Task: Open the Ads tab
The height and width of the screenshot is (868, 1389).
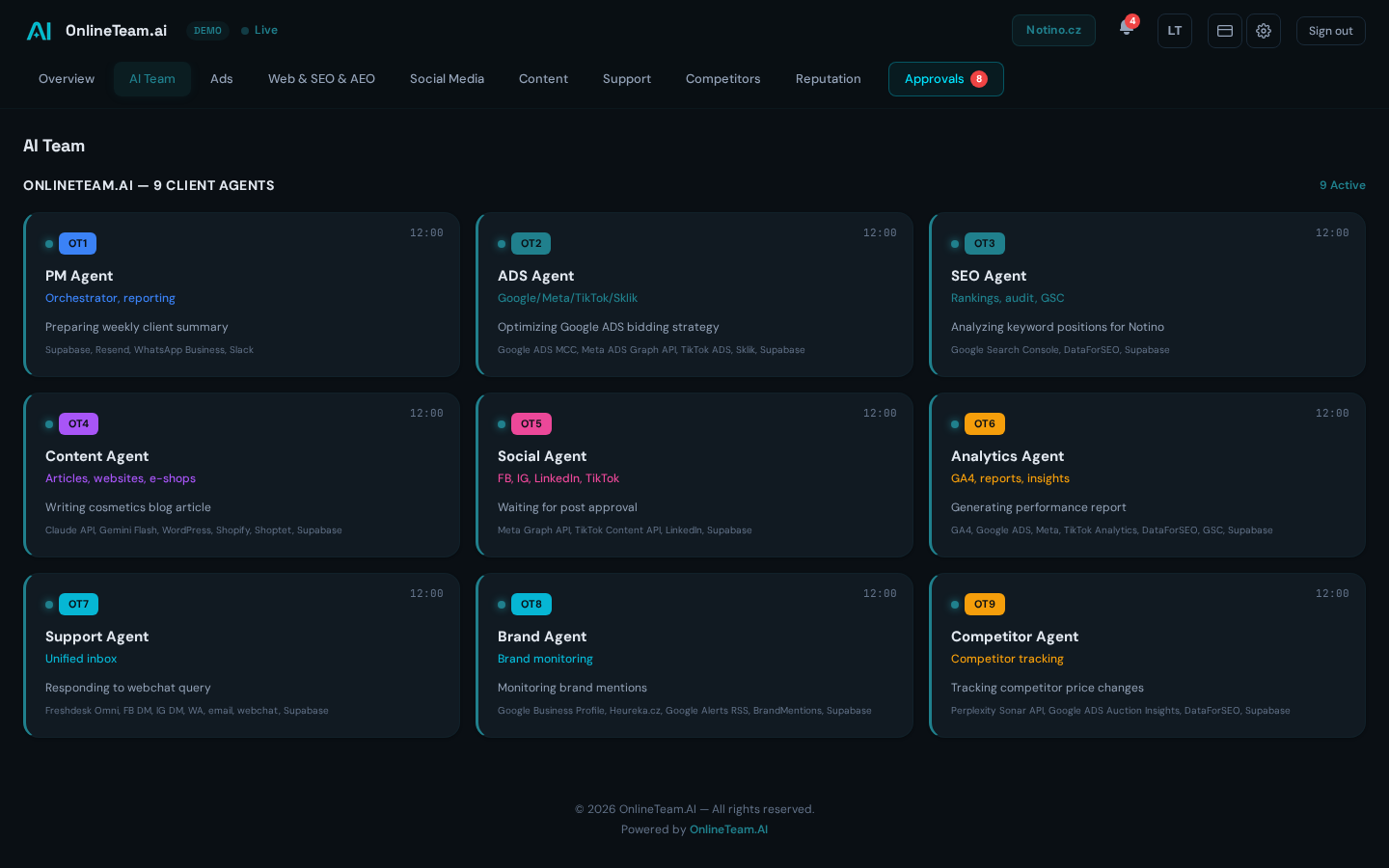Action: pyautogui.click(x=222, y=79)
